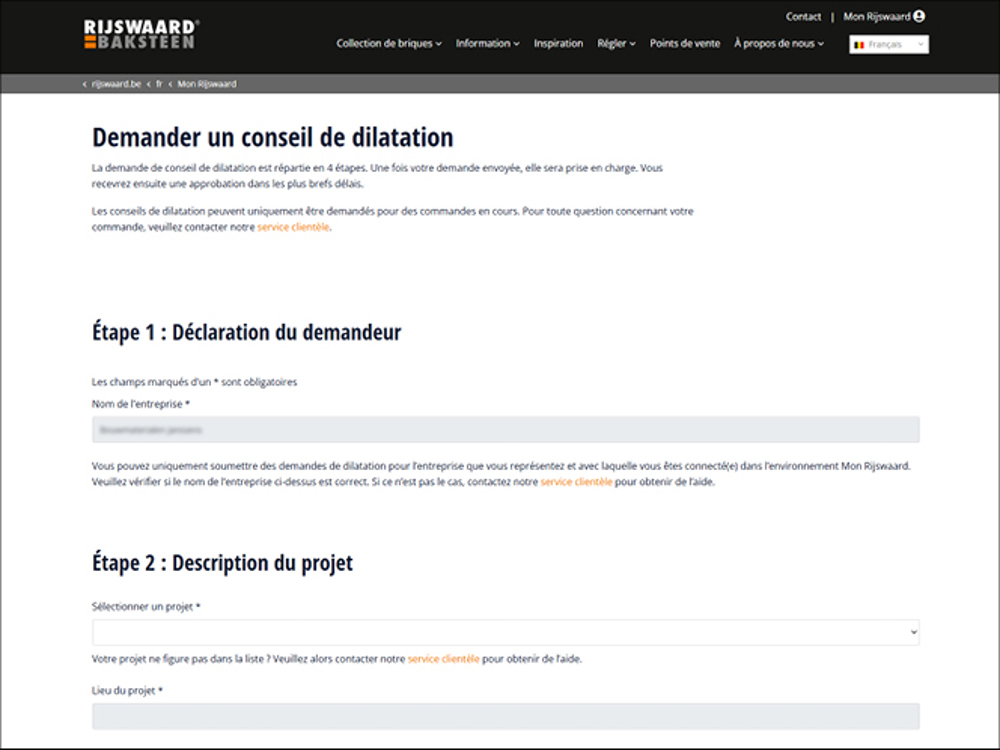Click Mon Rijswaard in the breadcrumb

click(x=207, y=84)
